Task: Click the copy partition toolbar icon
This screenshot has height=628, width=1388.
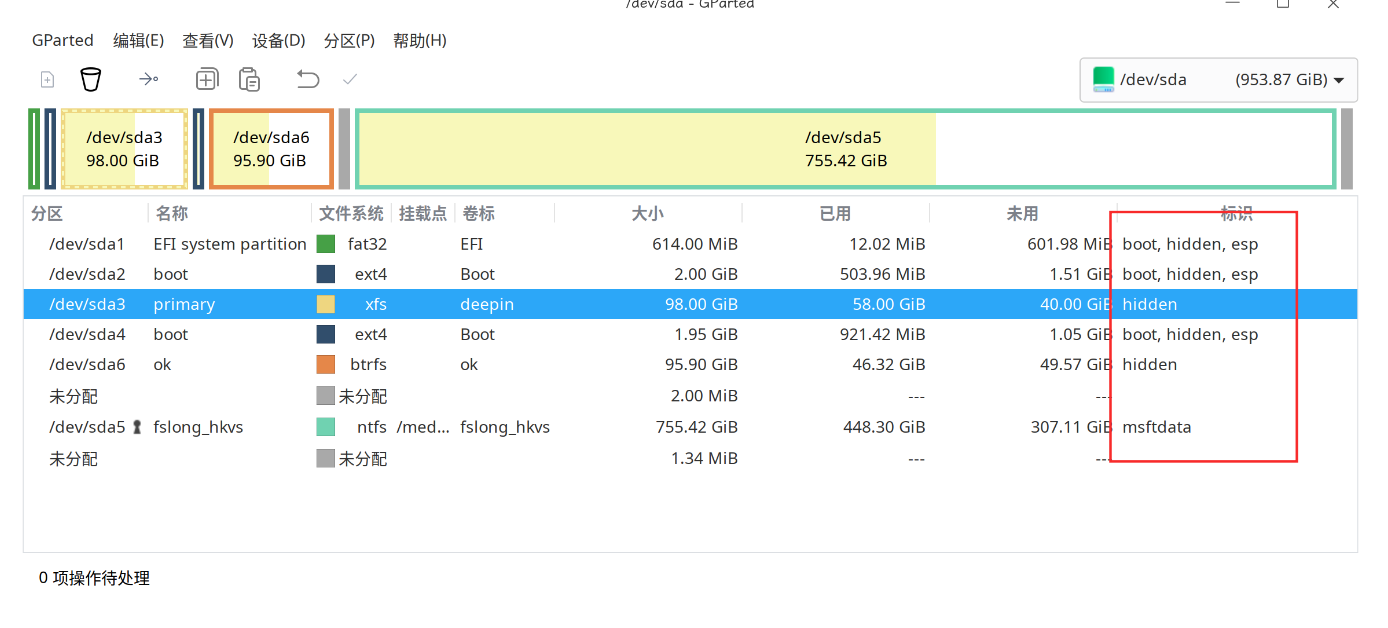Action: [x=207, y=79]
